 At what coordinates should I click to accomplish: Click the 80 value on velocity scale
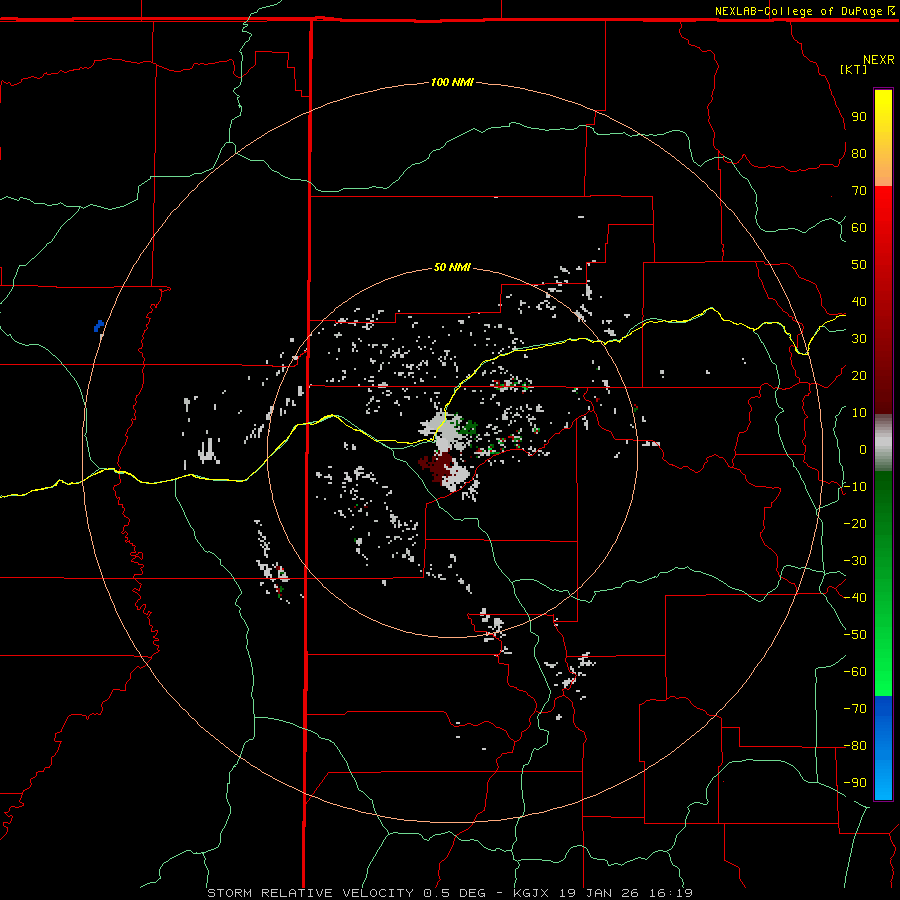859,154
